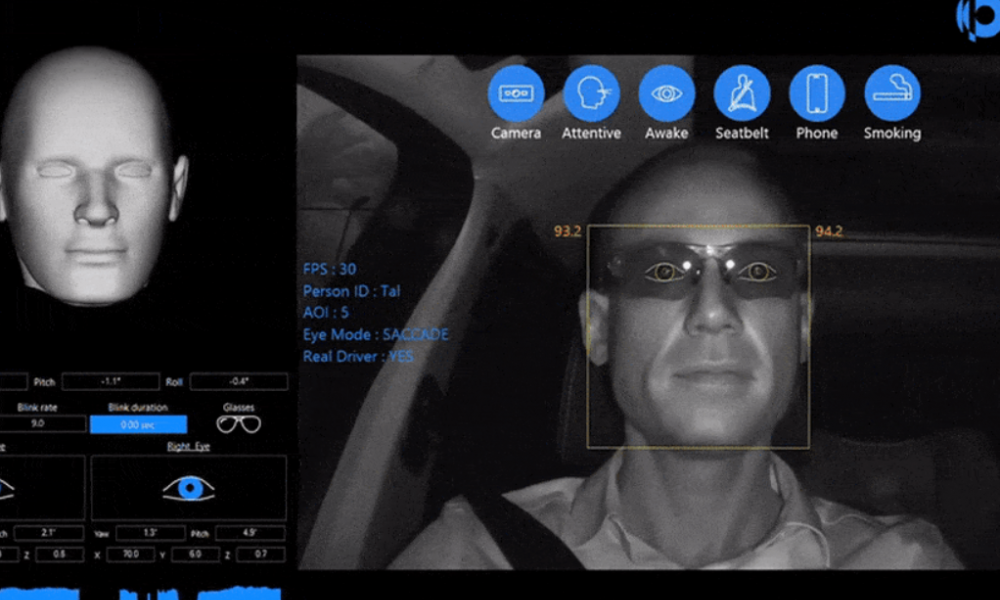
Task: Select the Blink rate value box
Action: coord(42,423)
